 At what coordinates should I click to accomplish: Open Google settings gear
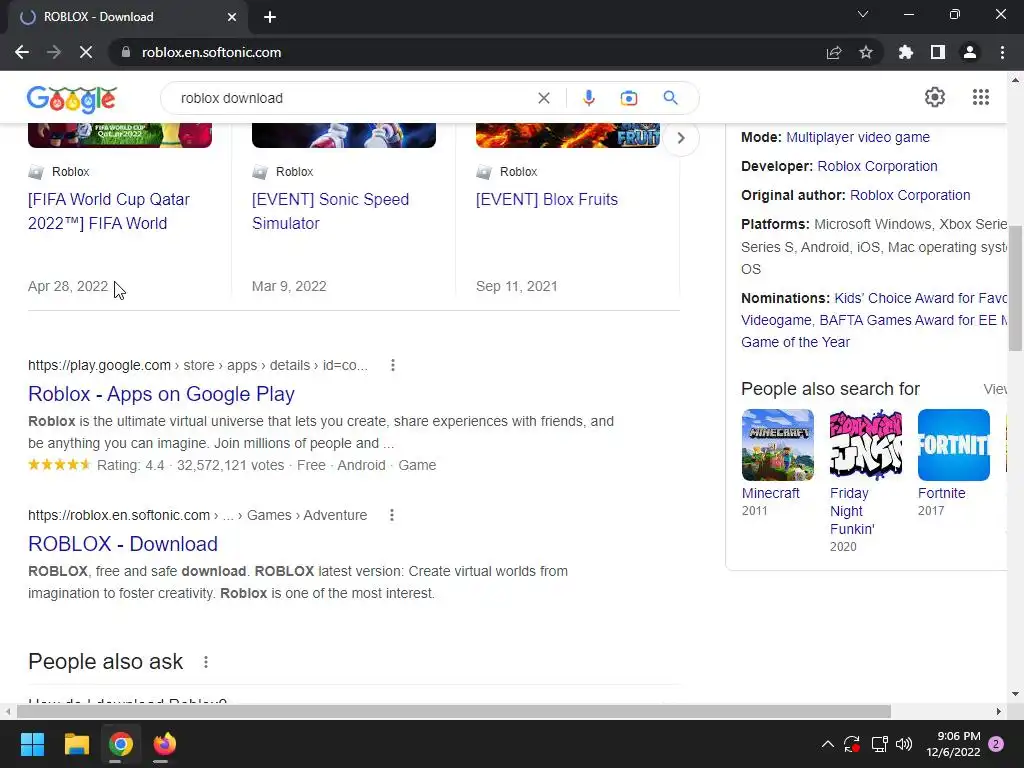click(935, 97)
